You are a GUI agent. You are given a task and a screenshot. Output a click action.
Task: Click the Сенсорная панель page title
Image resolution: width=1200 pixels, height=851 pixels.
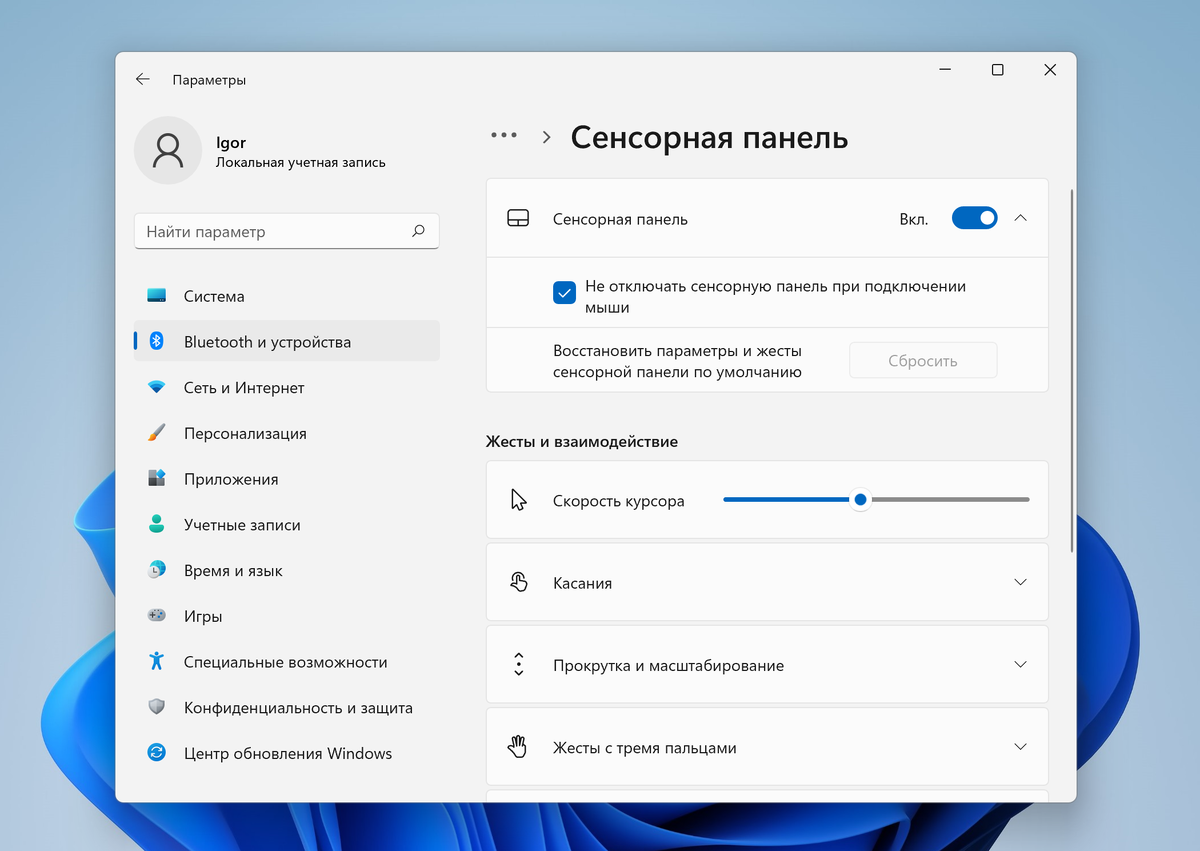709,137
